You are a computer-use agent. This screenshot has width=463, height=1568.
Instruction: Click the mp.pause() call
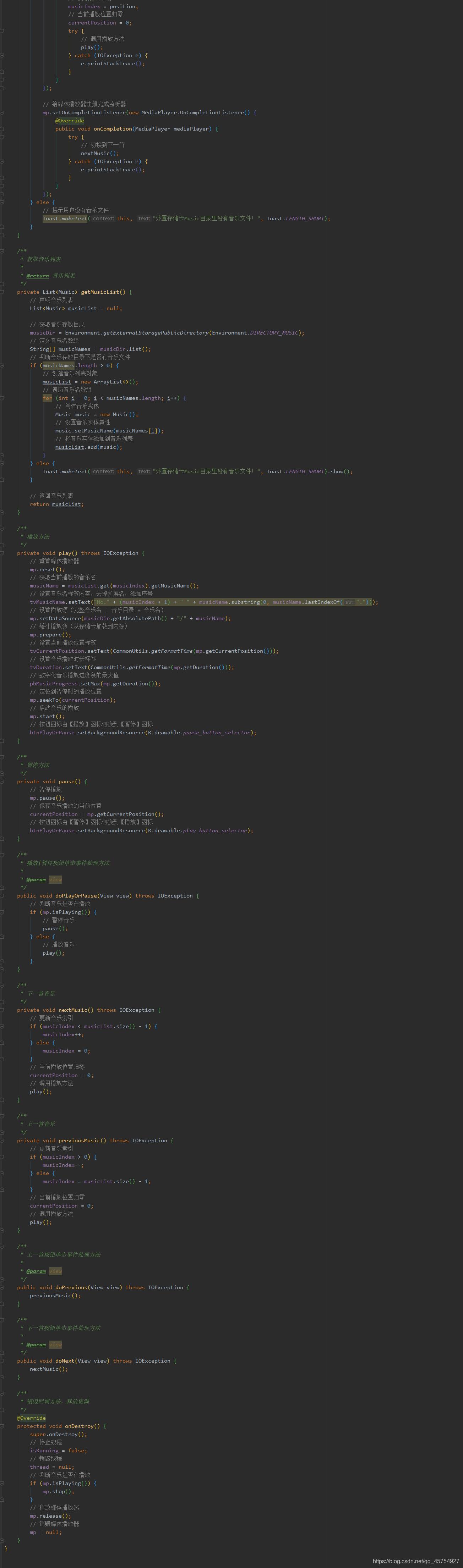click(x=47, y=798)
